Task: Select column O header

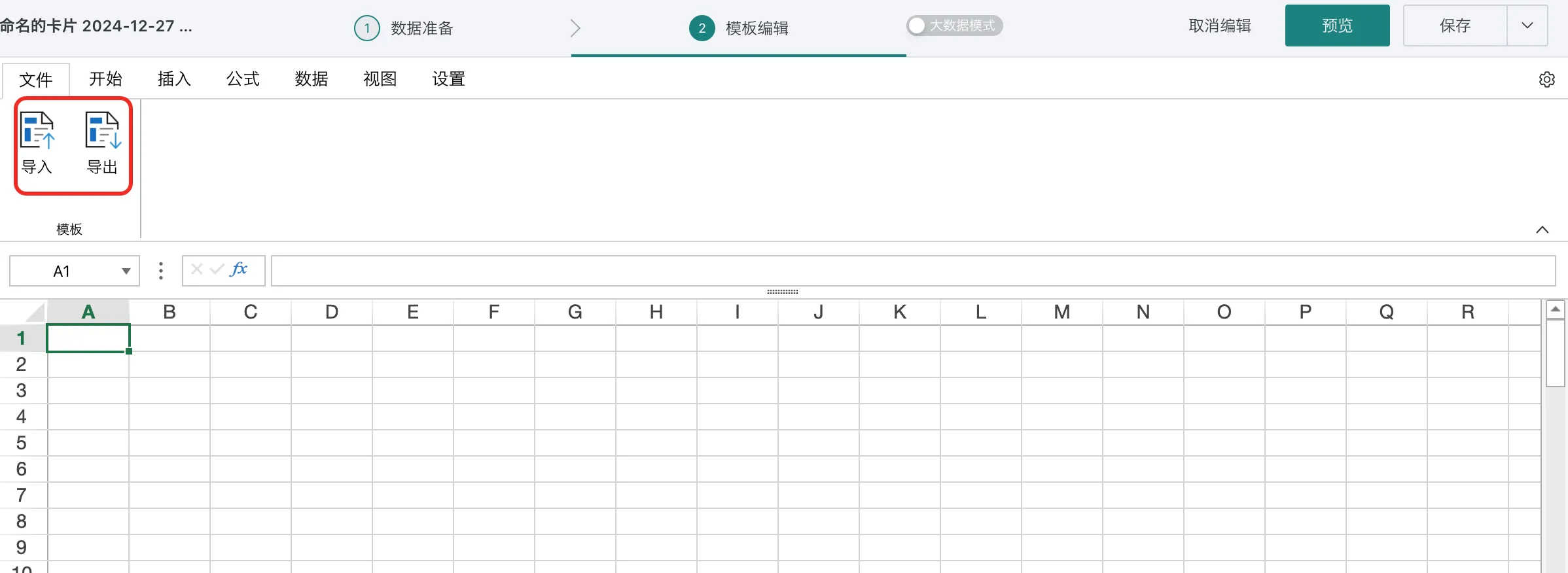Action: (1224, 312)
